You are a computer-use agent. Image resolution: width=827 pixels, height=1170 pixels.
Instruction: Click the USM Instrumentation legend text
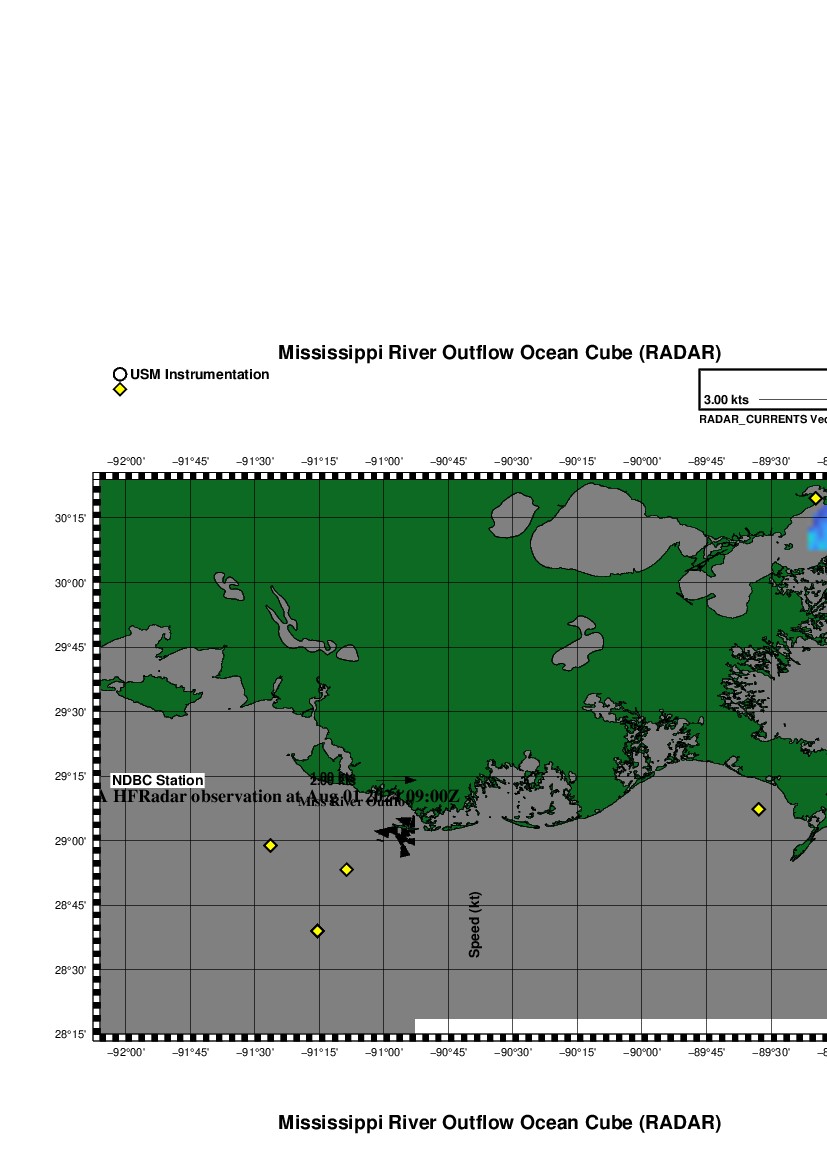[199, 375]
